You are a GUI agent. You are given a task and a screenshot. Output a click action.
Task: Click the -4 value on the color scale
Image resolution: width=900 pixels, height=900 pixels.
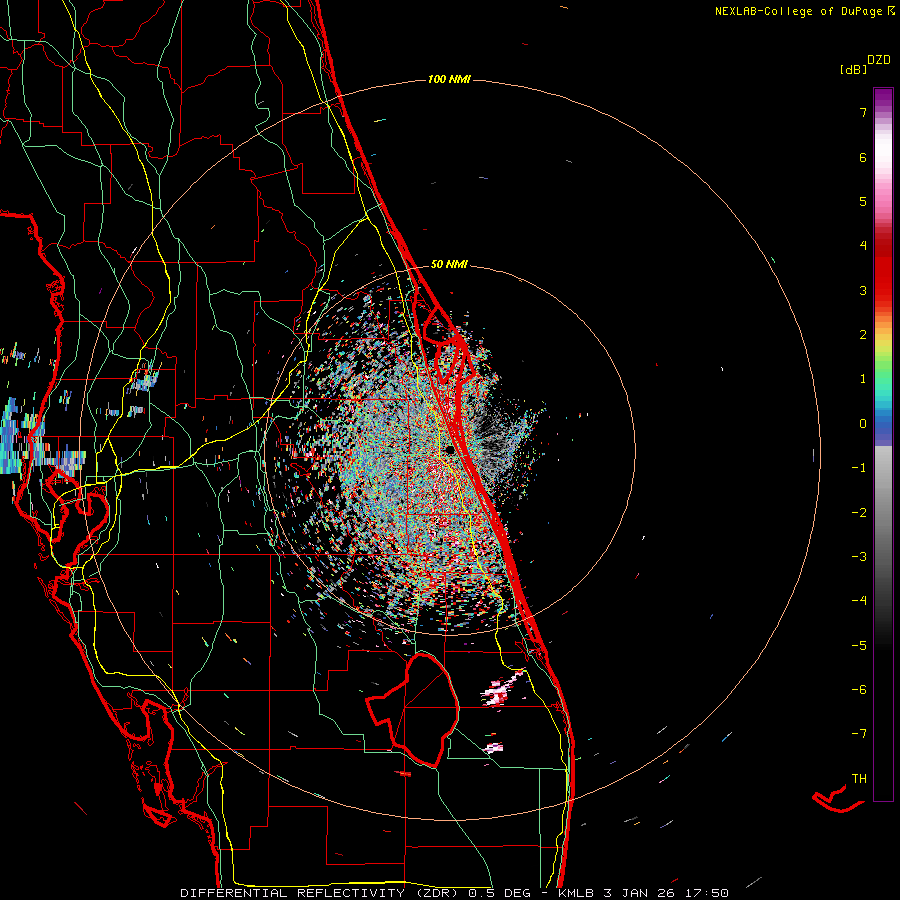(859, 601)
